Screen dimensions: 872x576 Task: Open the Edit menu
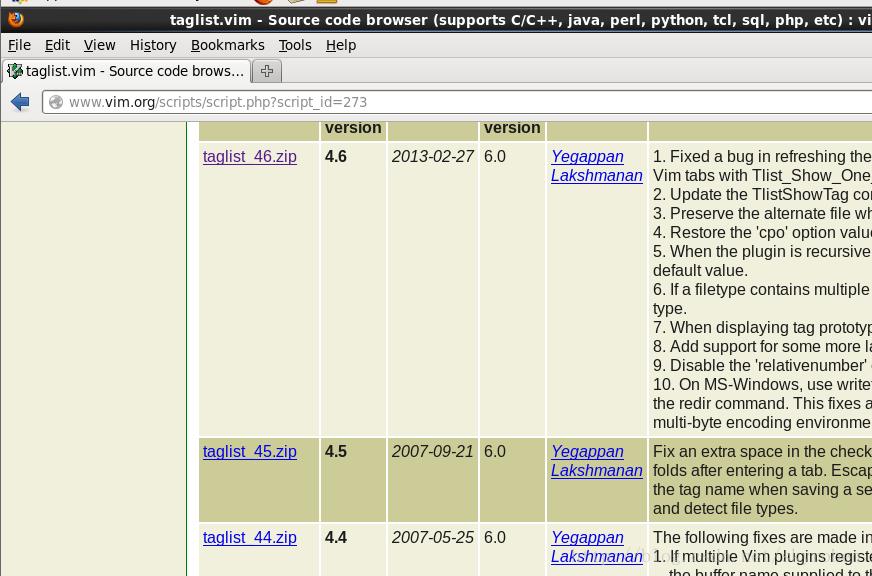click(x=57, y=45)
